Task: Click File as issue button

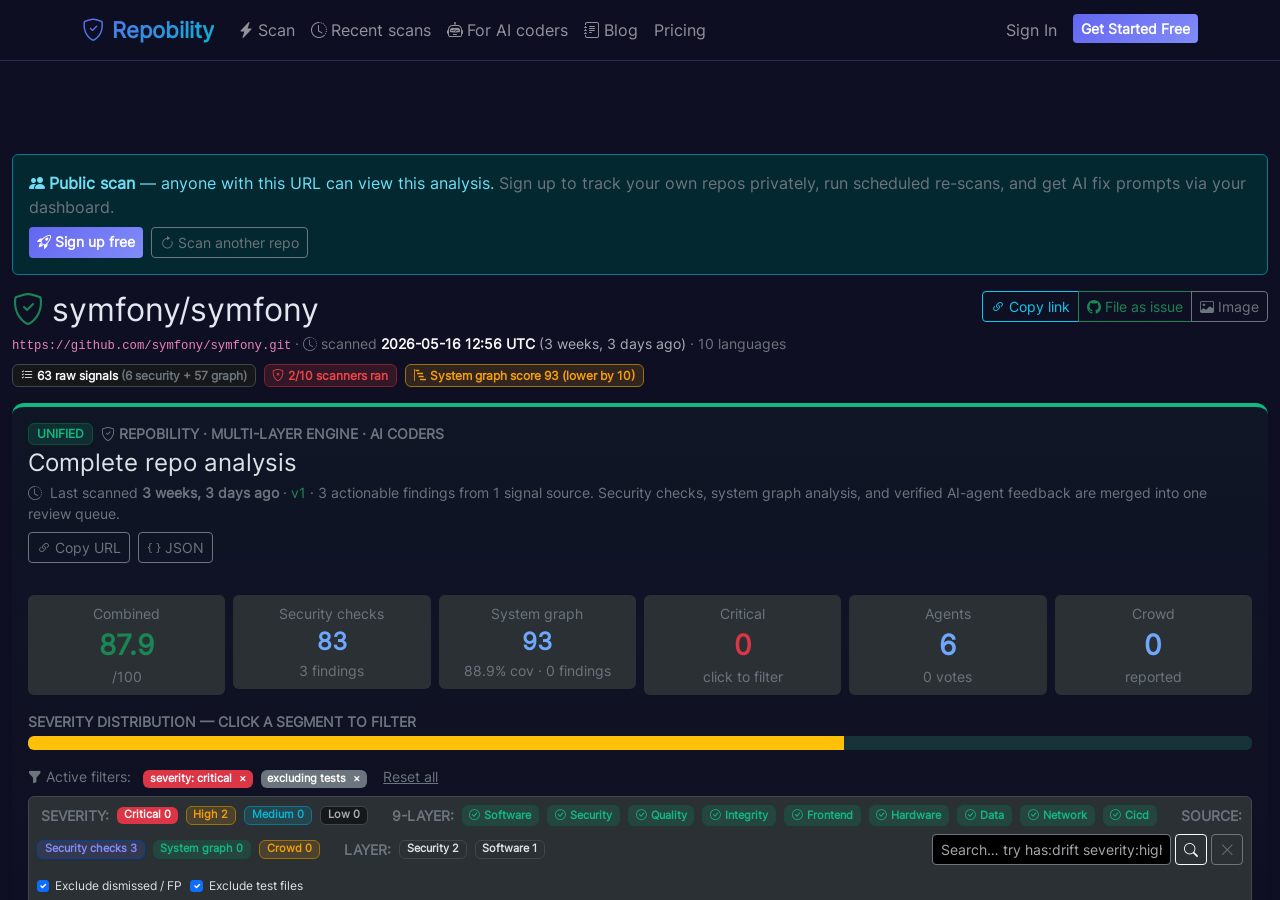Action: [1135, 307]
